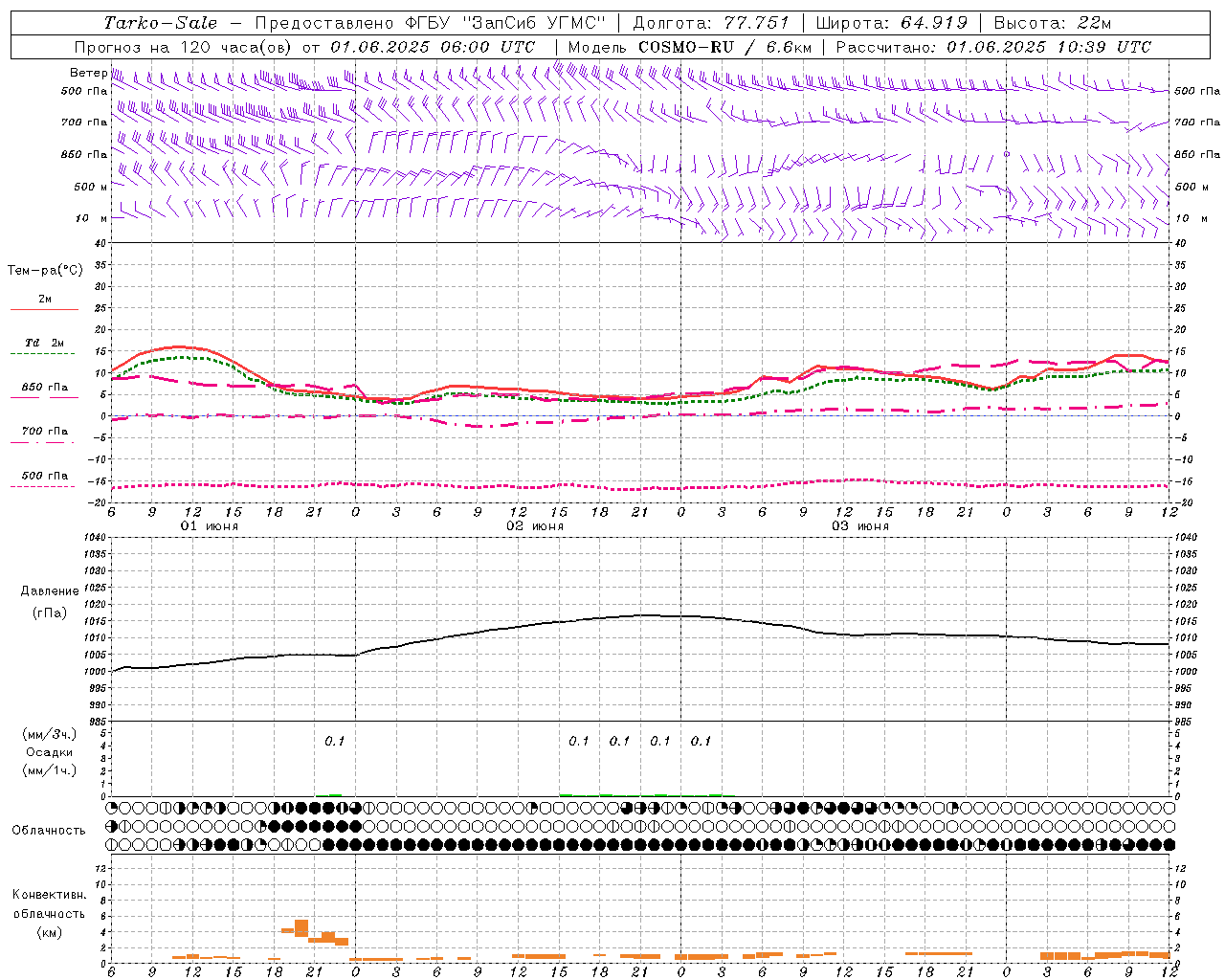Screen dimensions: 1225x980
Task: Click the (мм/1ч.) precipitation unit label
Action: coord(50,770)
